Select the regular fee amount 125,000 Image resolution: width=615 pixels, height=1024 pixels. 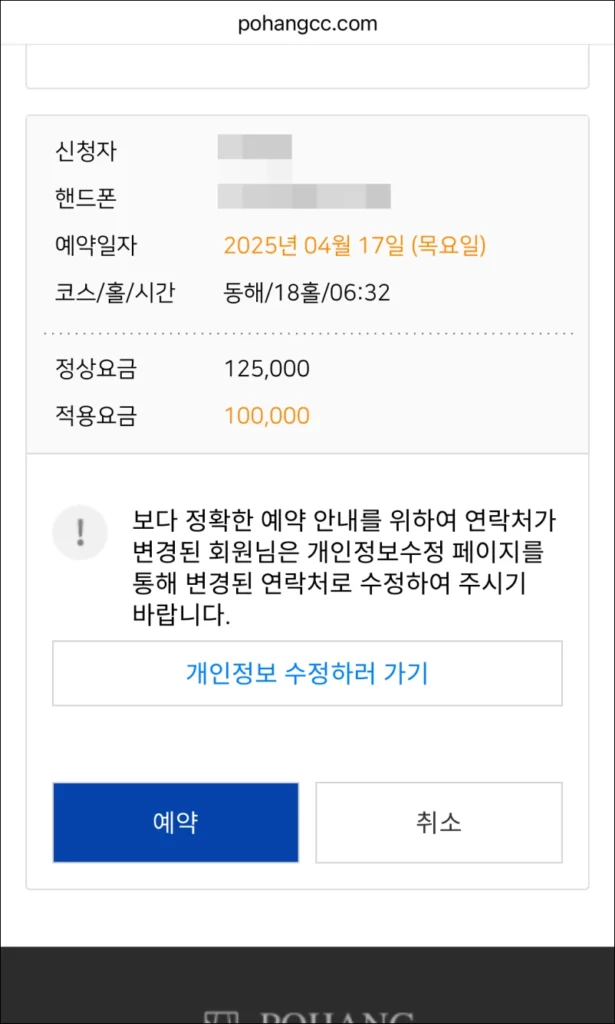tap(267, 370)
